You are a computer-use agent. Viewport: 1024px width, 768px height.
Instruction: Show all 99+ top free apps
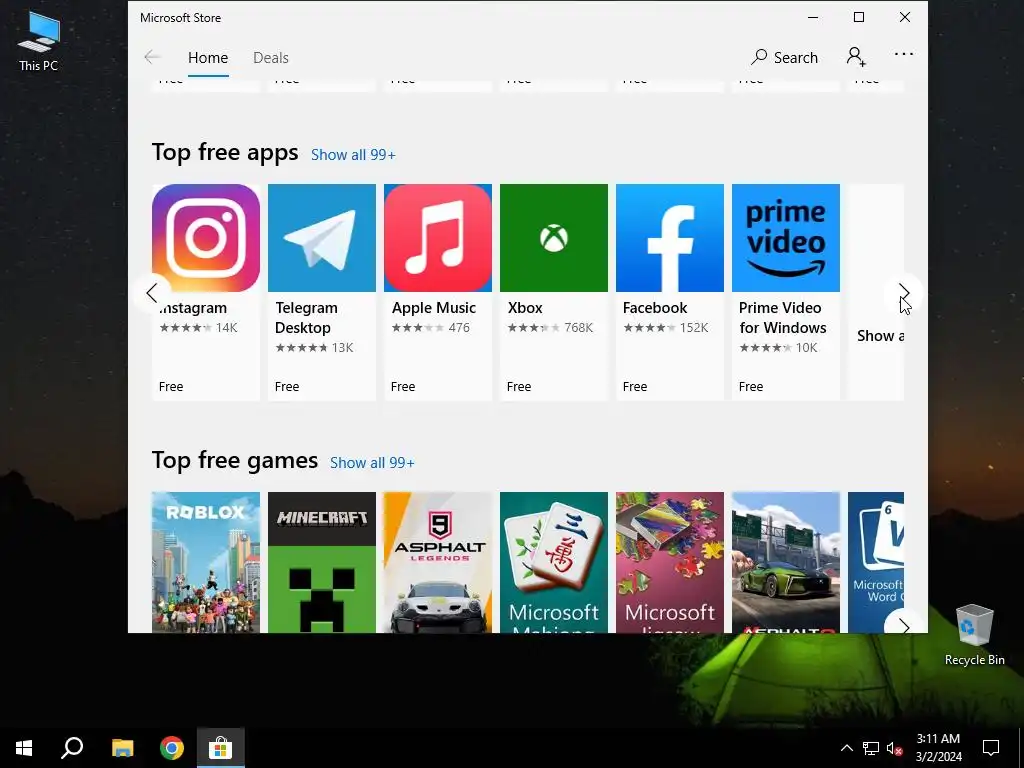tap(353, 155)
